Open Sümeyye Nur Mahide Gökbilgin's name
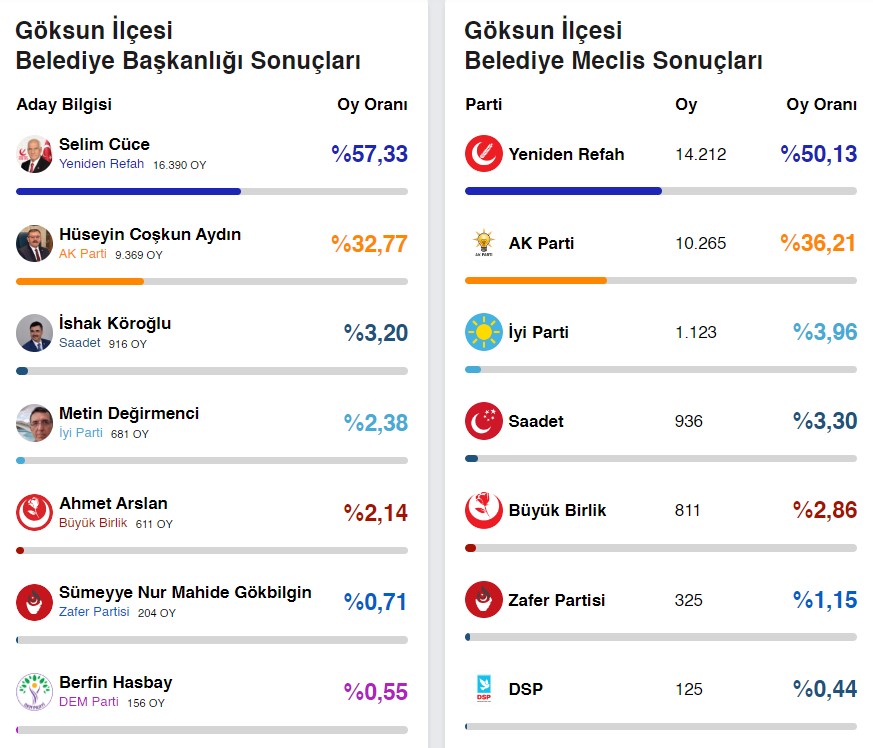Viewport: 873px width, 748px height. (185, 592)
